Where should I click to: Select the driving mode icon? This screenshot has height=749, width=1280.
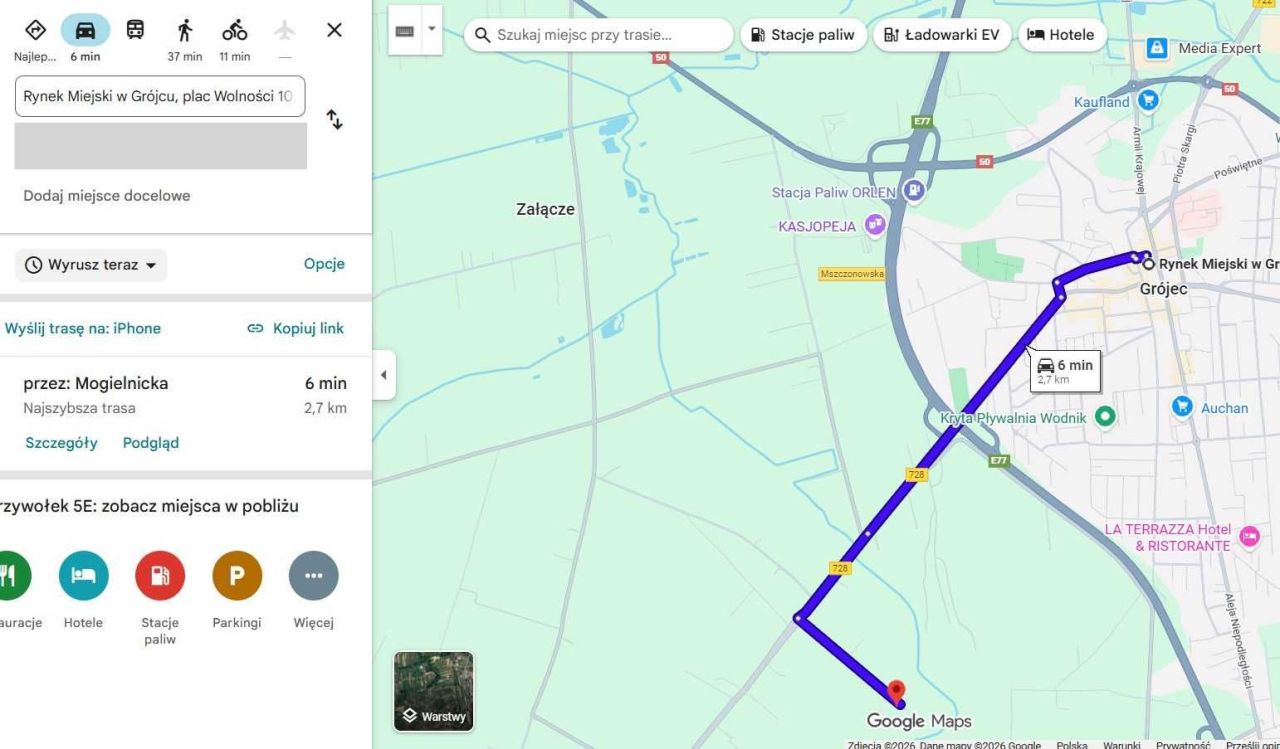point(85,30)
